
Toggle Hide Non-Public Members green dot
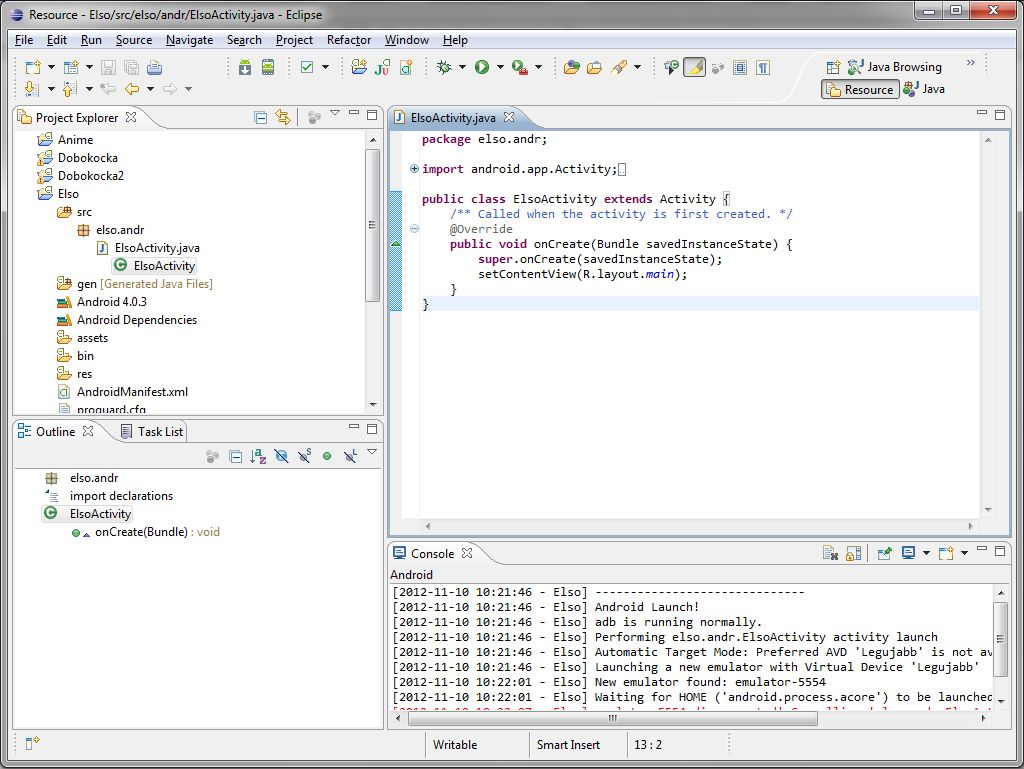[327, 456]
